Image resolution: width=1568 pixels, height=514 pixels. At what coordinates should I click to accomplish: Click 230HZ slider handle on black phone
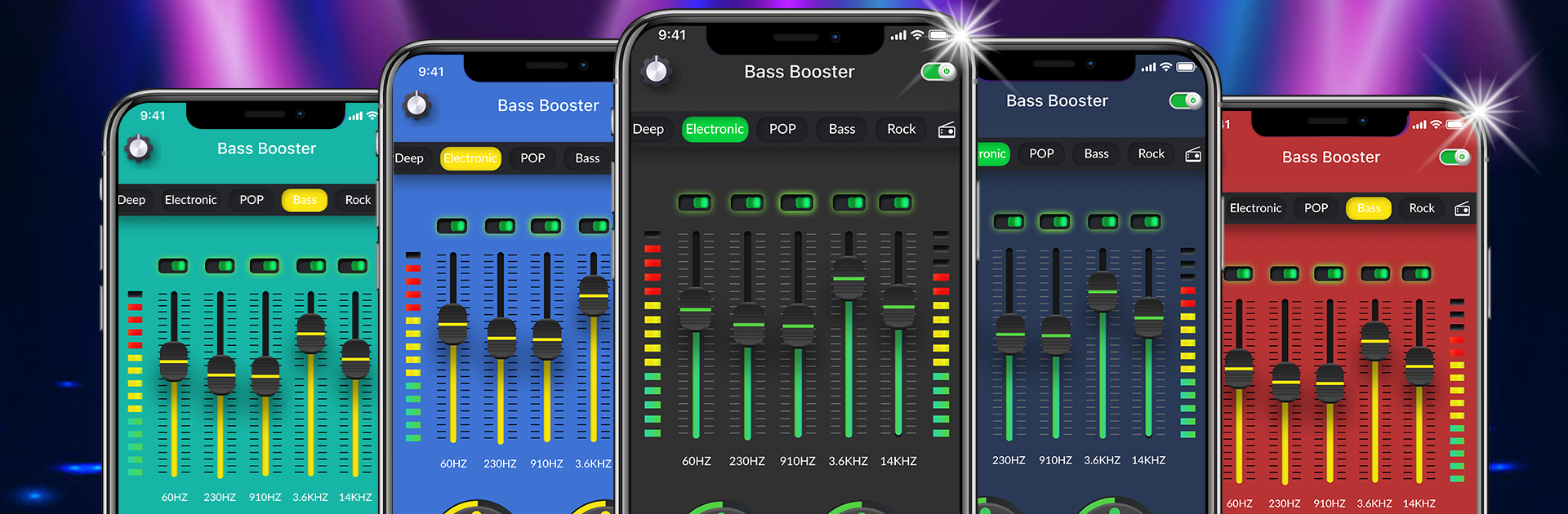pyautogui.click(x=747, y=325)
